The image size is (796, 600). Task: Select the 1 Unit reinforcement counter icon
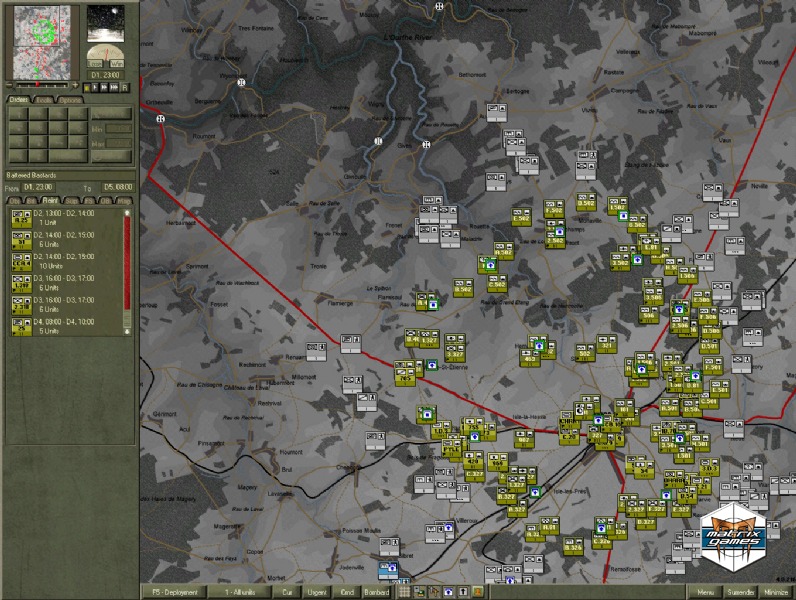20,217
